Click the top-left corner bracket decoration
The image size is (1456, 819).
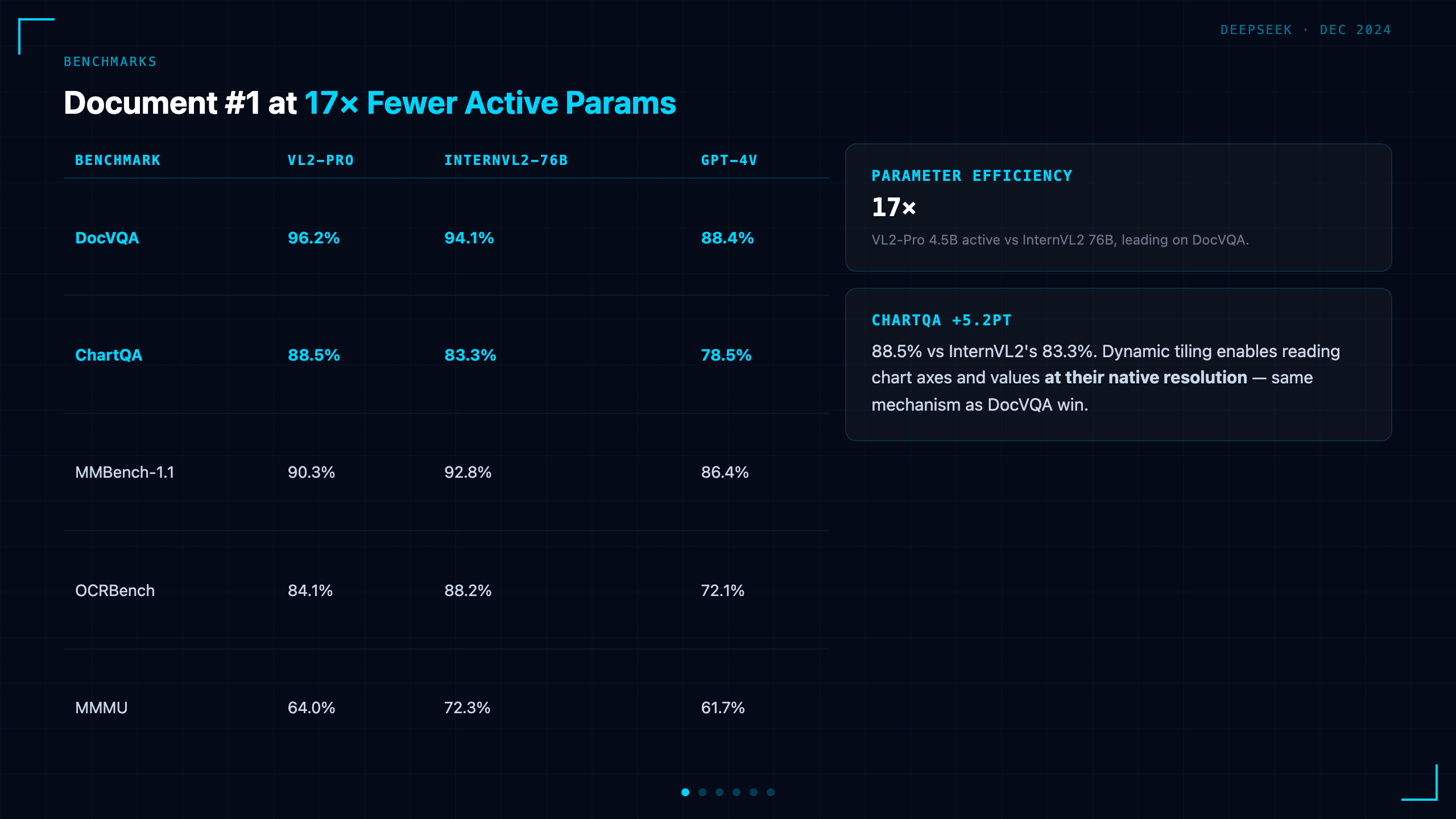(x=36, y=36)
